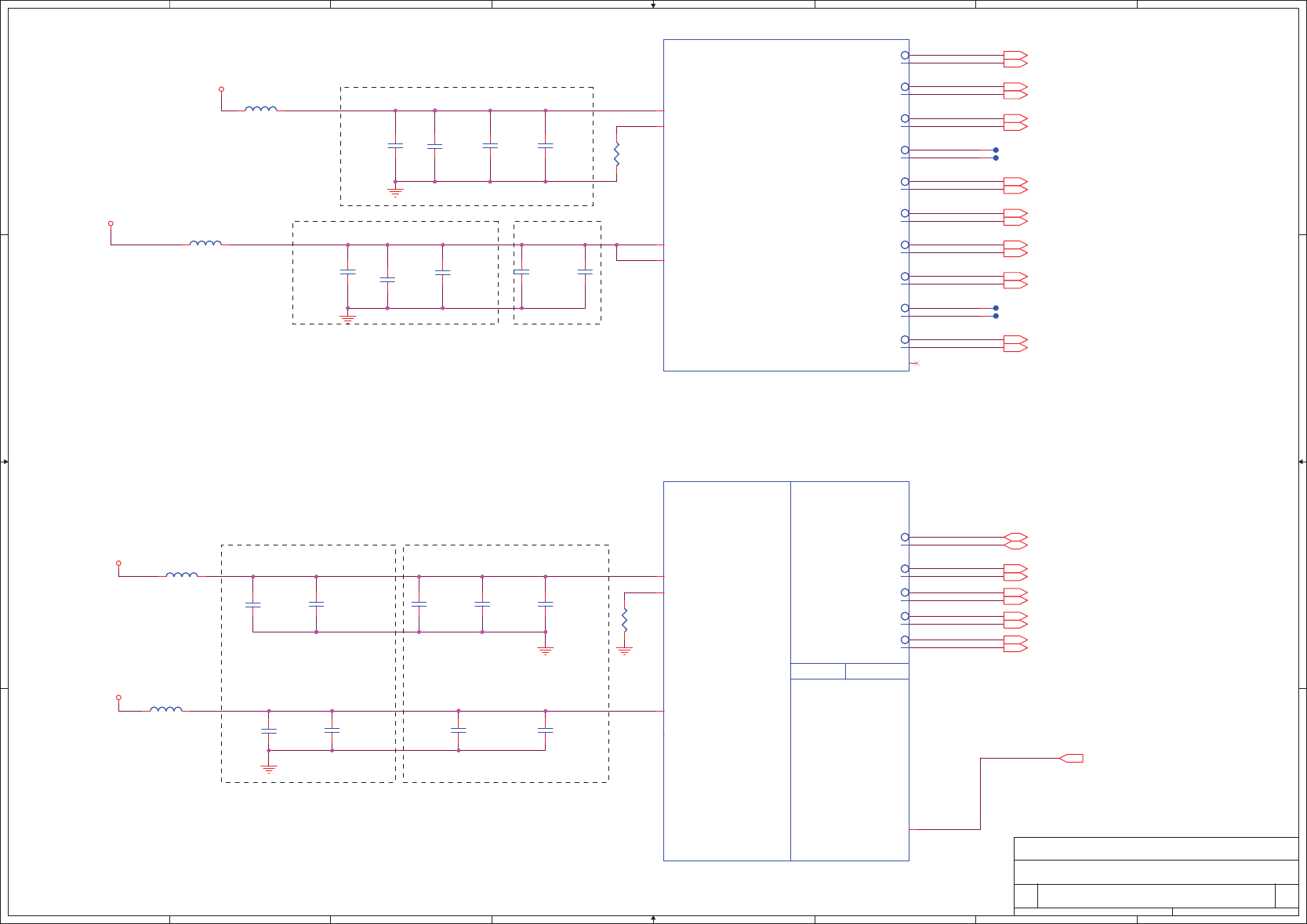Select the bottommost inductor coil symbol

166,709
